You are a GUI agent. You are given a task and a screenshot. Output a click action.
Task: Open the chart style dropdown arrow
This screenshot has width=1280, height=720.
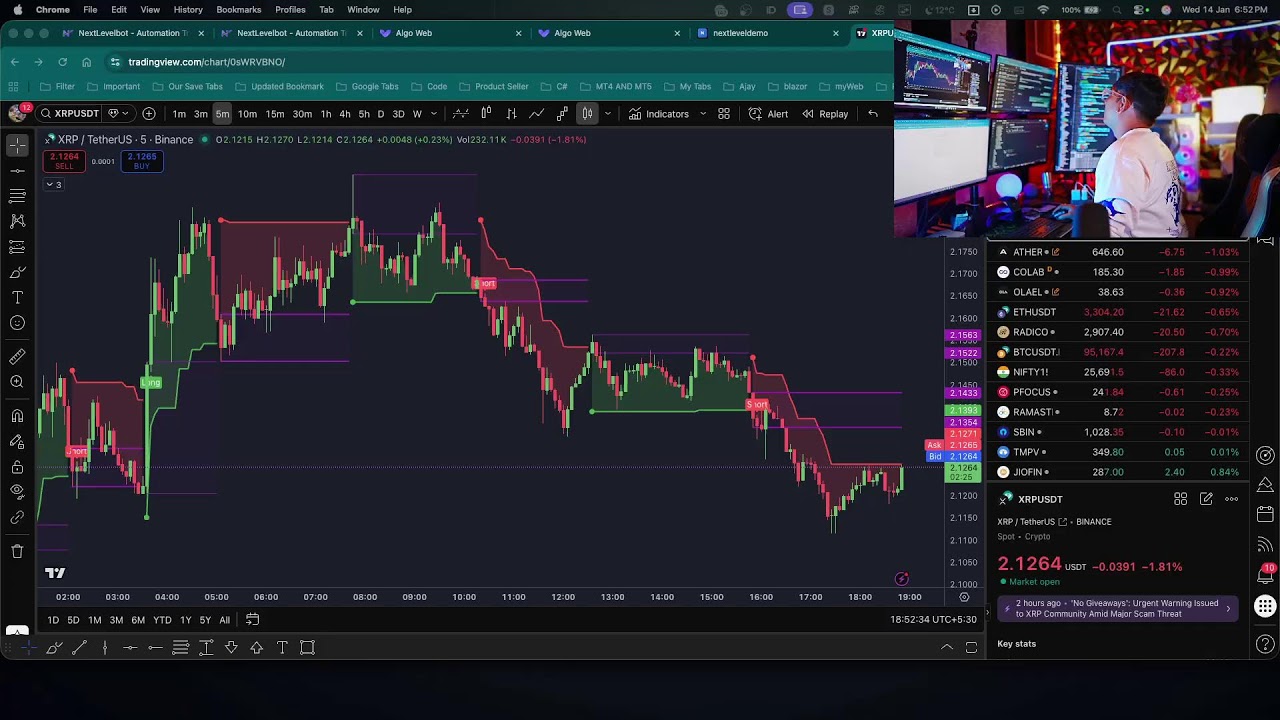point(607,114)
